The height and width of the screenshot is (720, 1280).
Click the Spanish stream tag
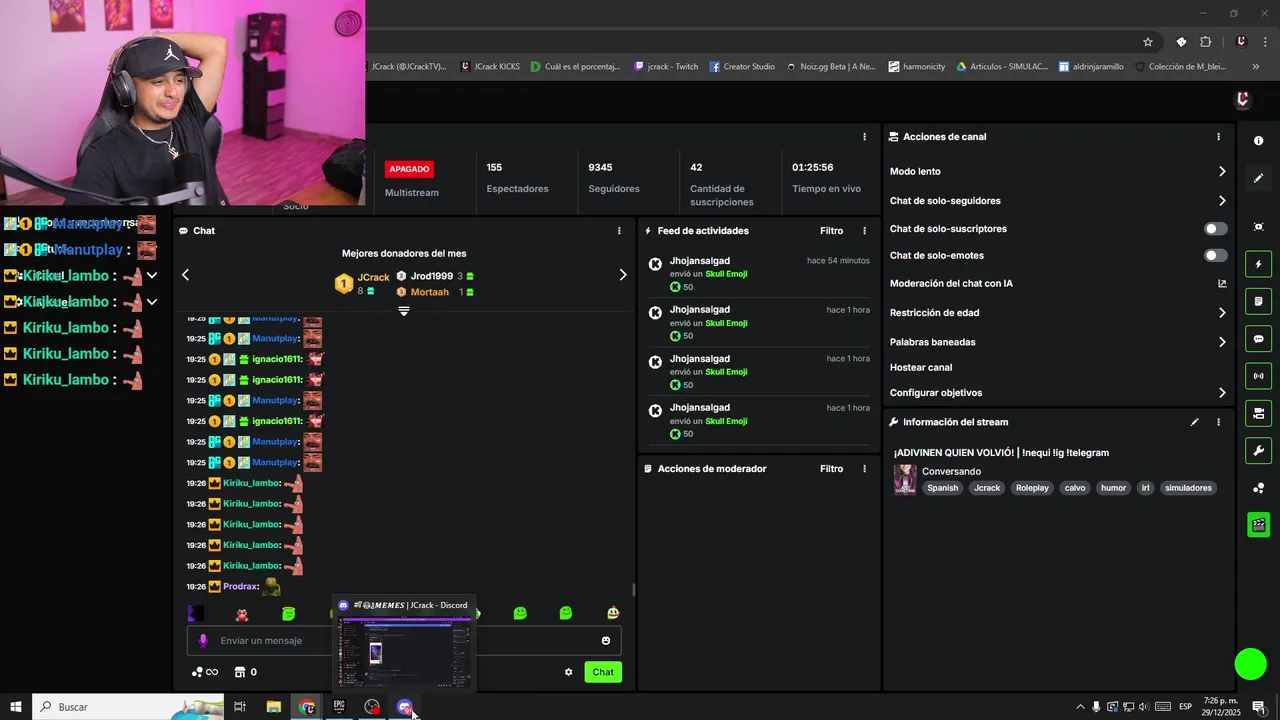[942, 488]
